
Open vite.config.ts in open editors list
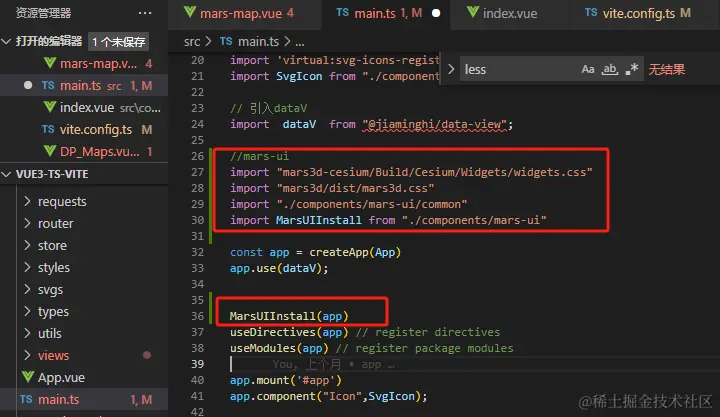pyautogui.click(x=84, y=130)
